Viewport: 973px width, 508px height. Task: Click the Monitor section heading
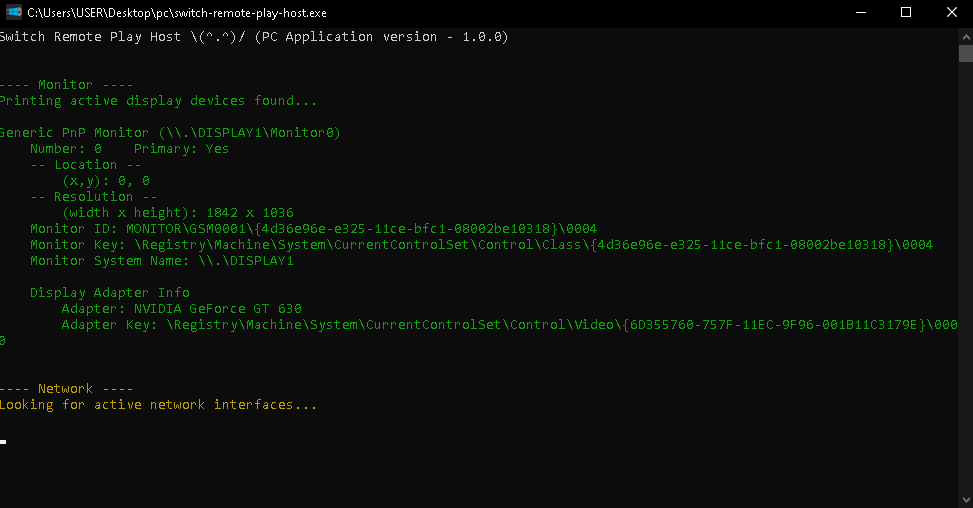pyautogui.click(x=66, y=84)
